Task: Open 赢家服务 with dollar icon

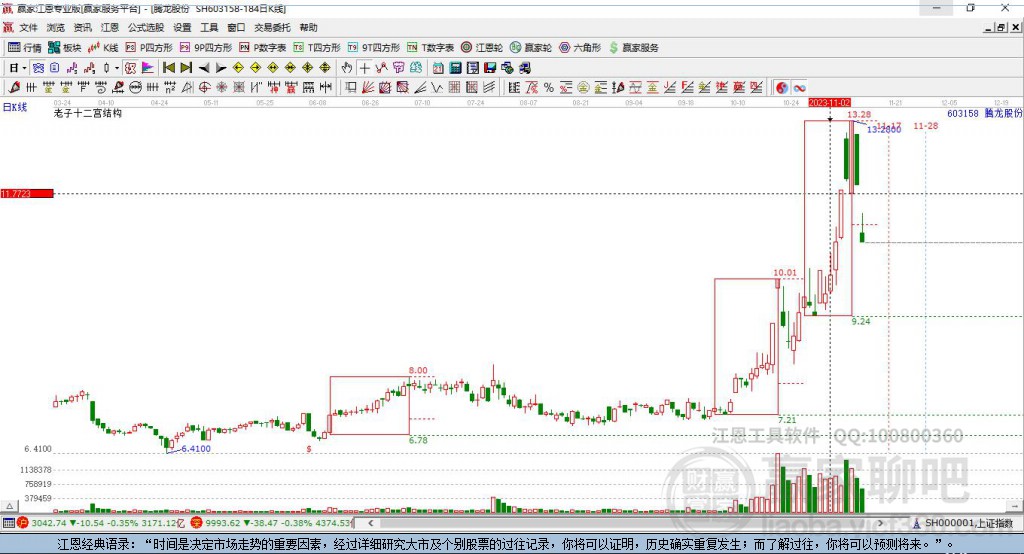Action: pos(633,48)
